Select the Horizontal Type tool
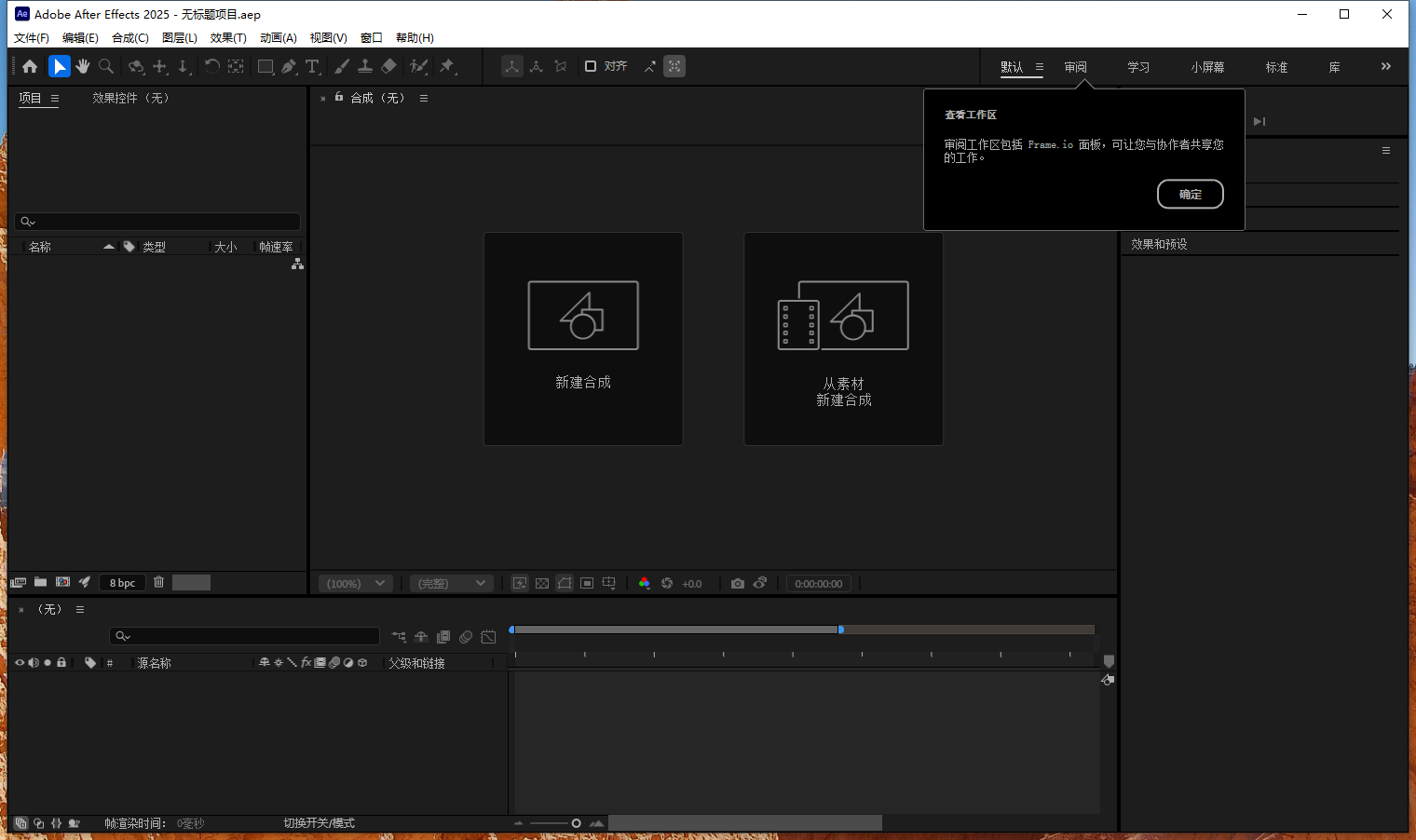Screen dimensions: 1416x840 tap(313, 66)
